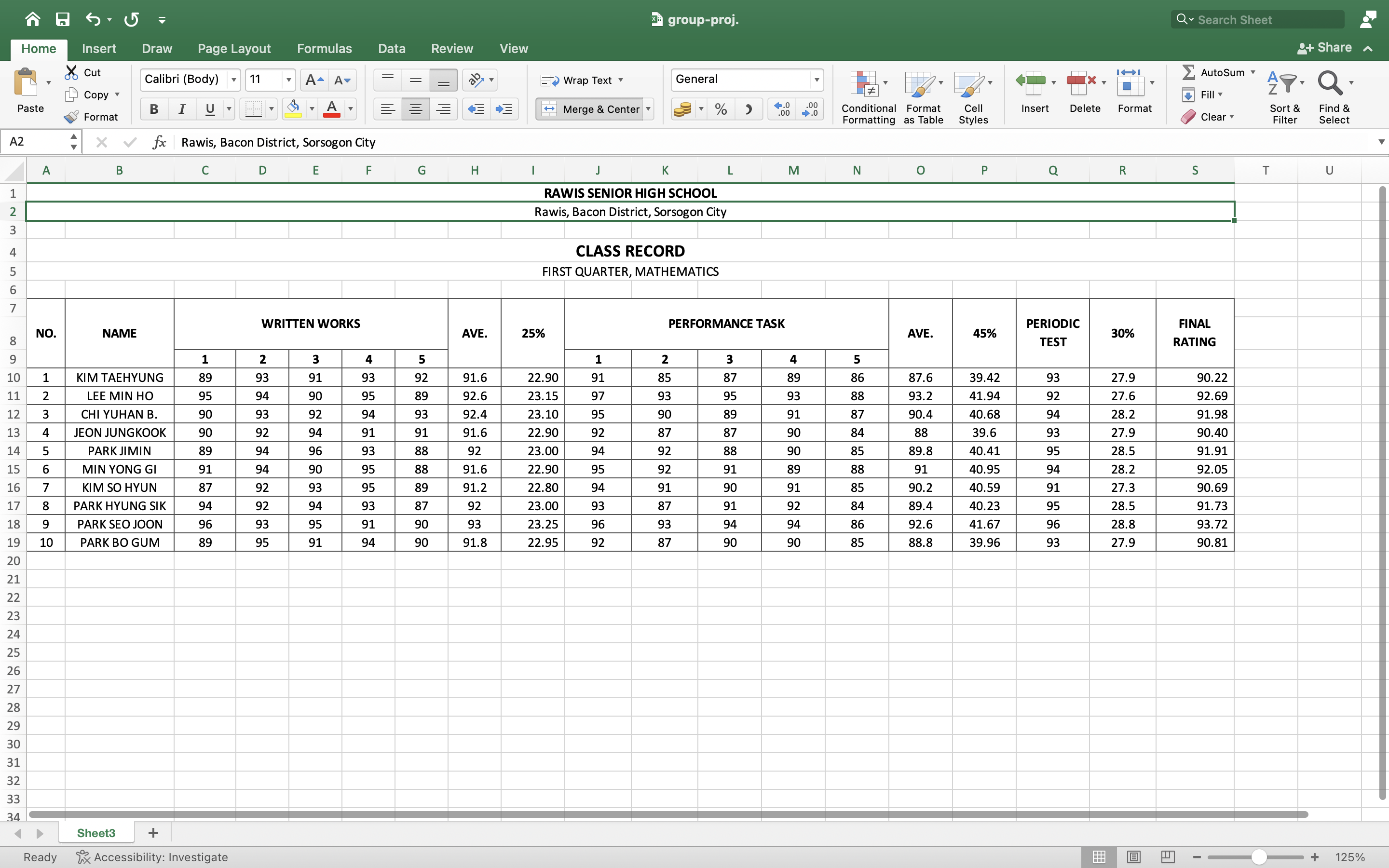Activate the Format painter brush
Viewport: 1389px width, 868px height.
[x=71, y=117]
